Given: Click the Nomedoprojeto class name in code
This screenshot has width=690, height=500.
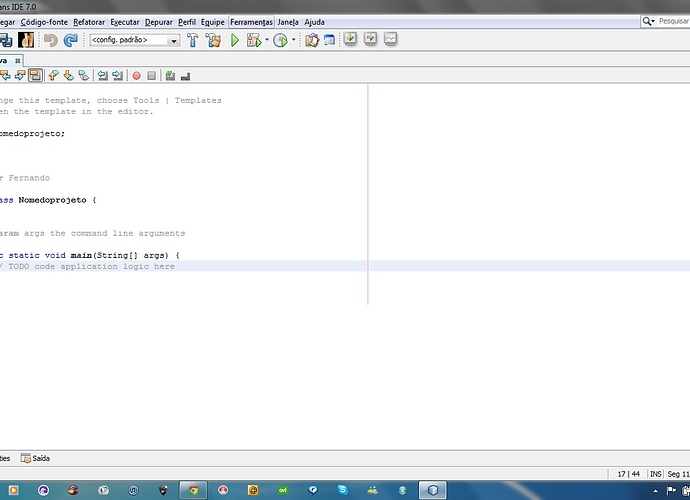Looking at the screenshot, I should pos(52,200).
